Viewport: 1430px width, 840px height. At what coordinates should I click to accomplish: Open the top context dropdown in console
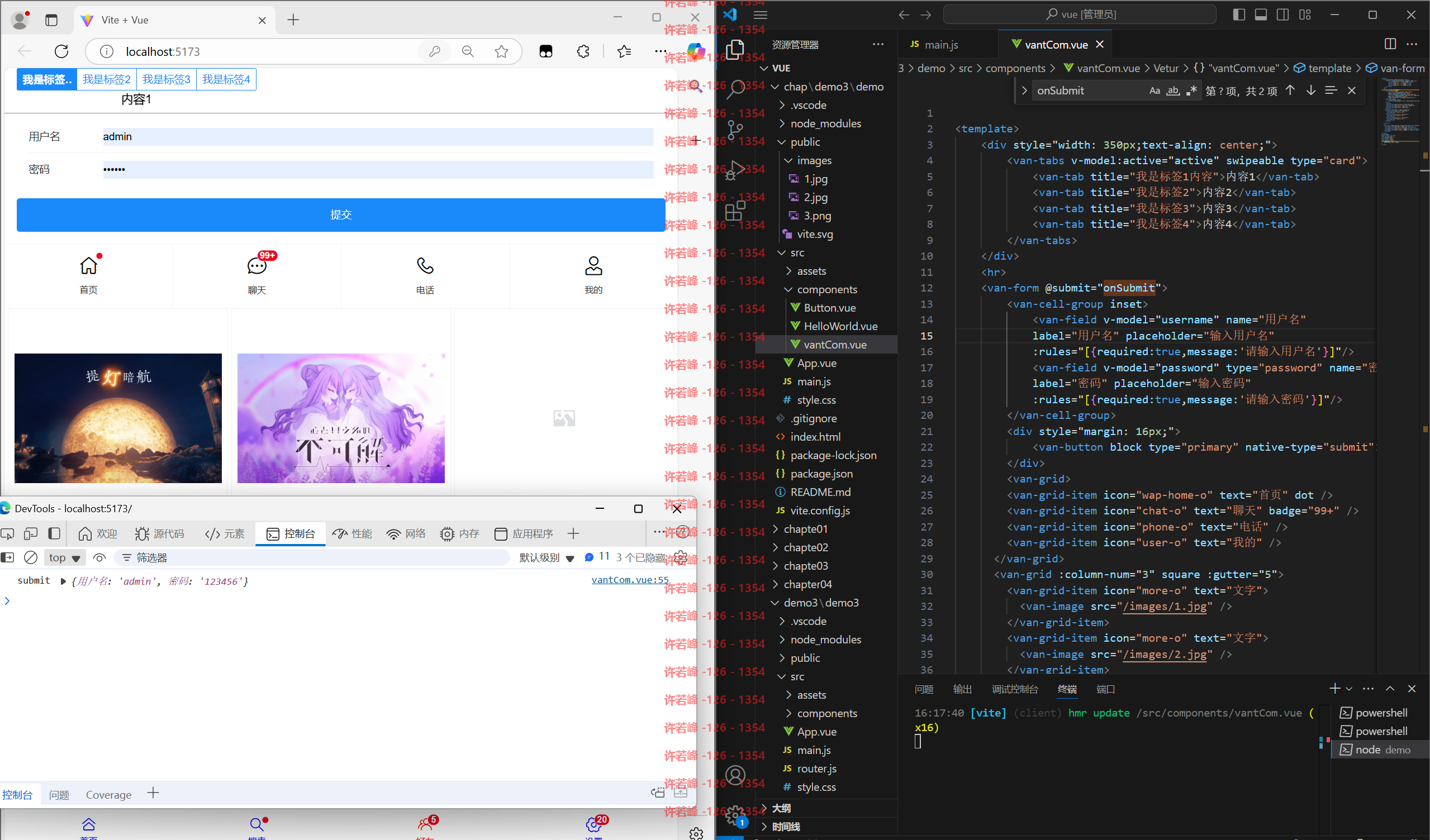[x=65, y=557]
